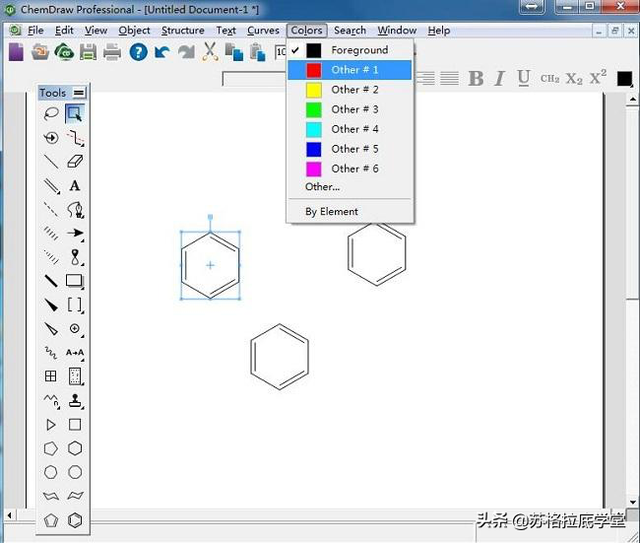The height and width of the screenshot is (543, 640).
Task: Open the Search menu
Action: click(350, 31)
